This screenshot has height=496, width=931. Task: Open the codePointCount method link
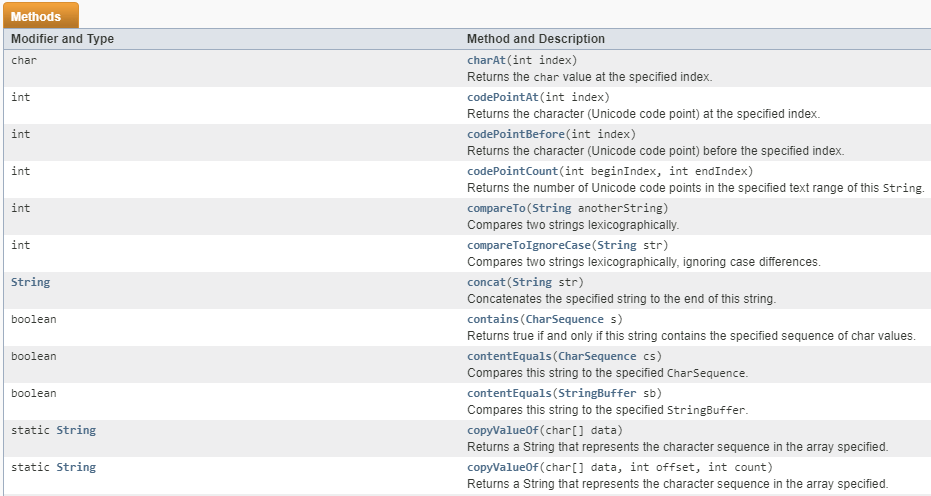(x=512, y=171)
